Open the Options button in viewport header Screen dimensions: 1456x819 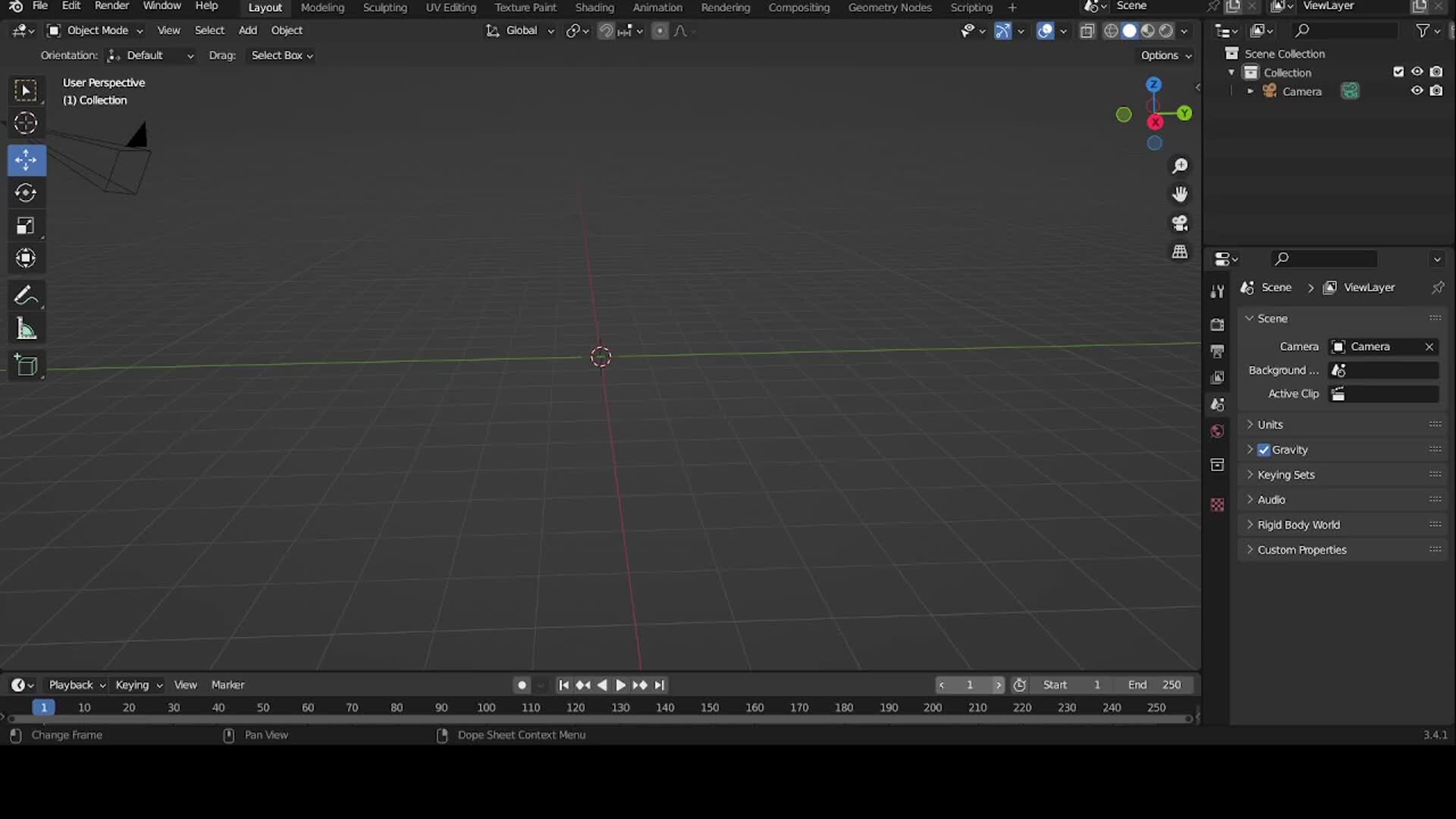click(x=1164, y=55)
